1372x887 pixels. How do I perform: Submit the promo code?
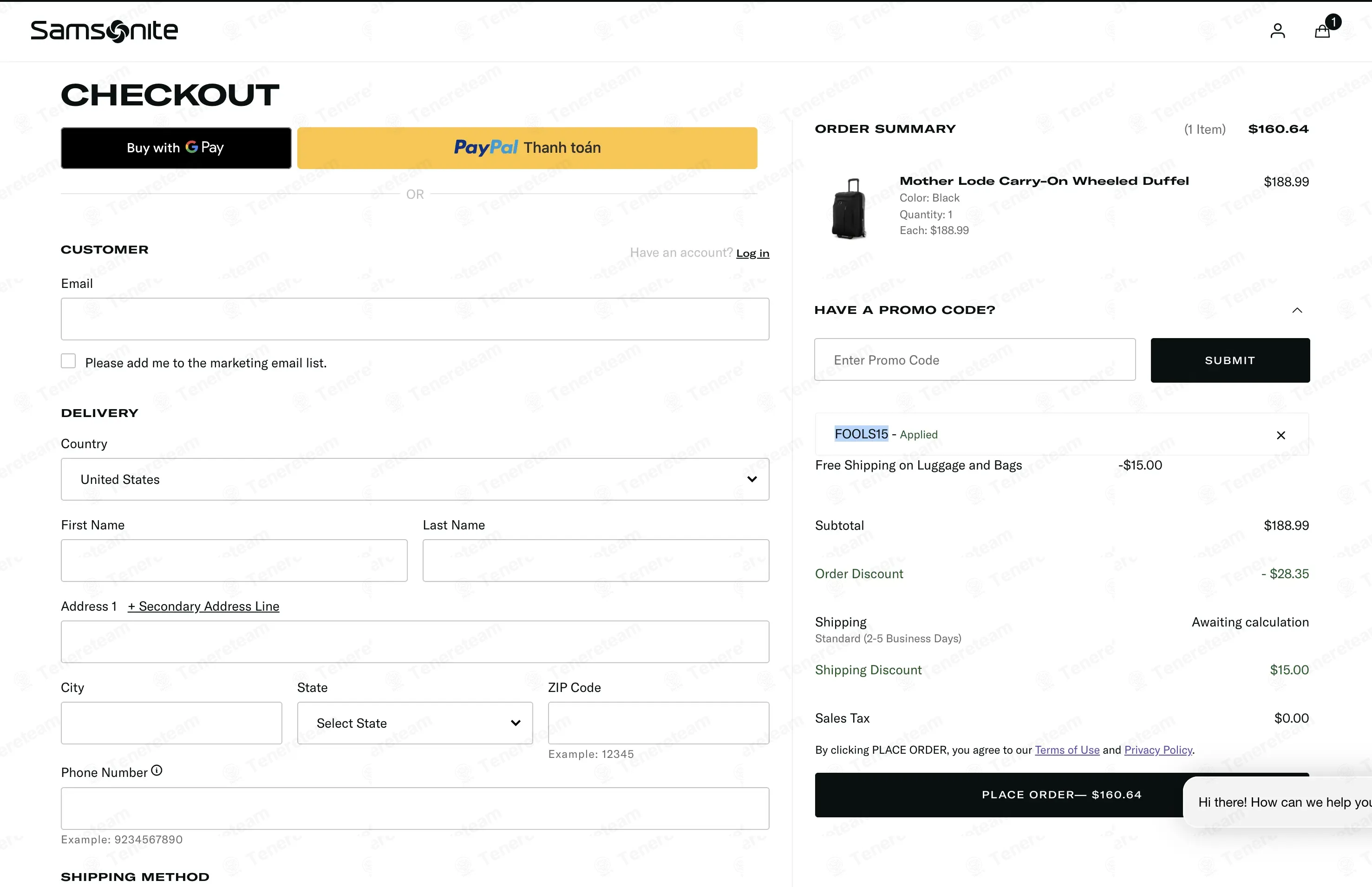click(1230, 360)
